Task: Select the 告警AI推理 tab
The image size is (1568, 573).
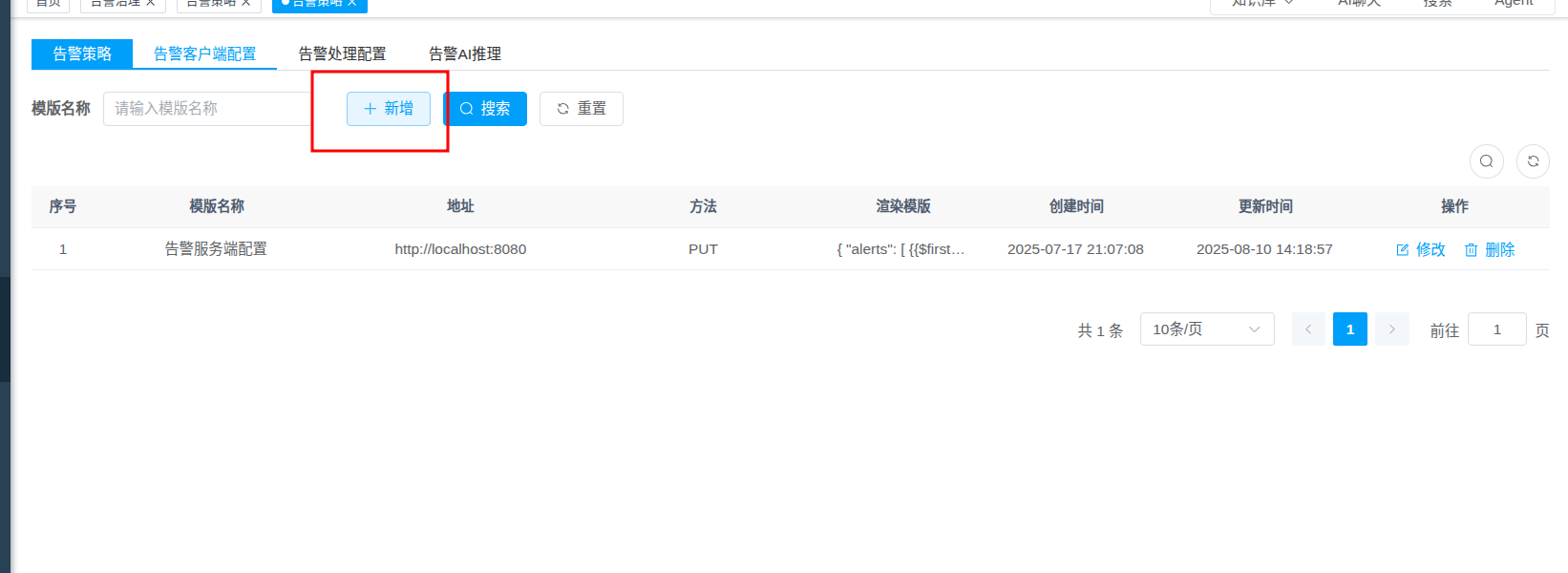Action: pyautogui.click(x=464, y=54)
